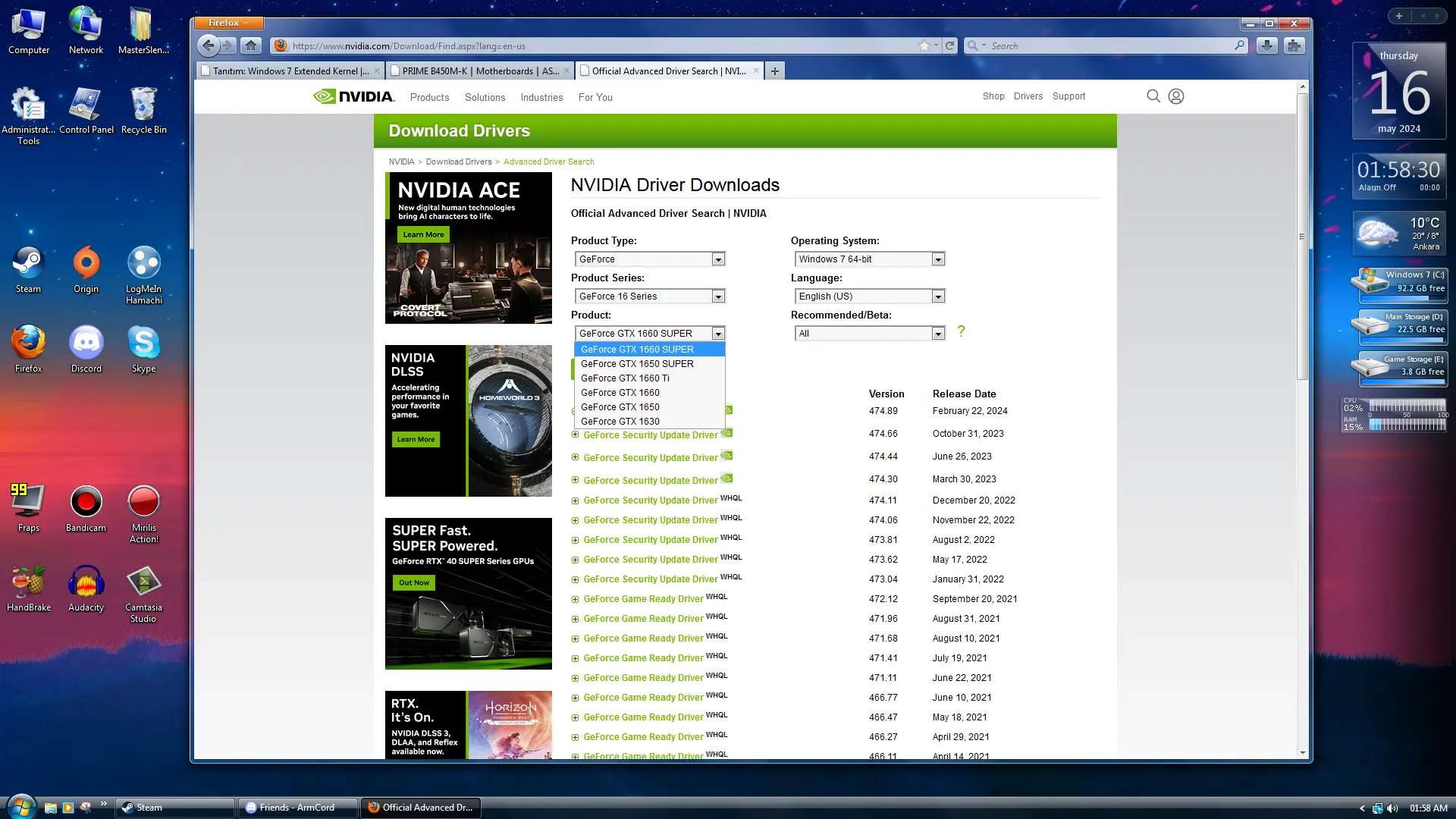Open the Product Type dropdown

[650, 259]
